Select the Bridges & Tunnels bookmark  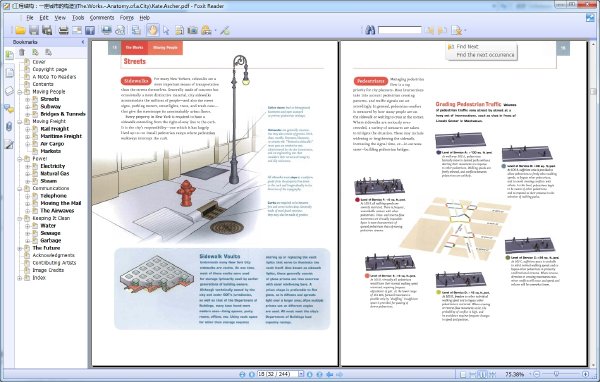[63, 114]
